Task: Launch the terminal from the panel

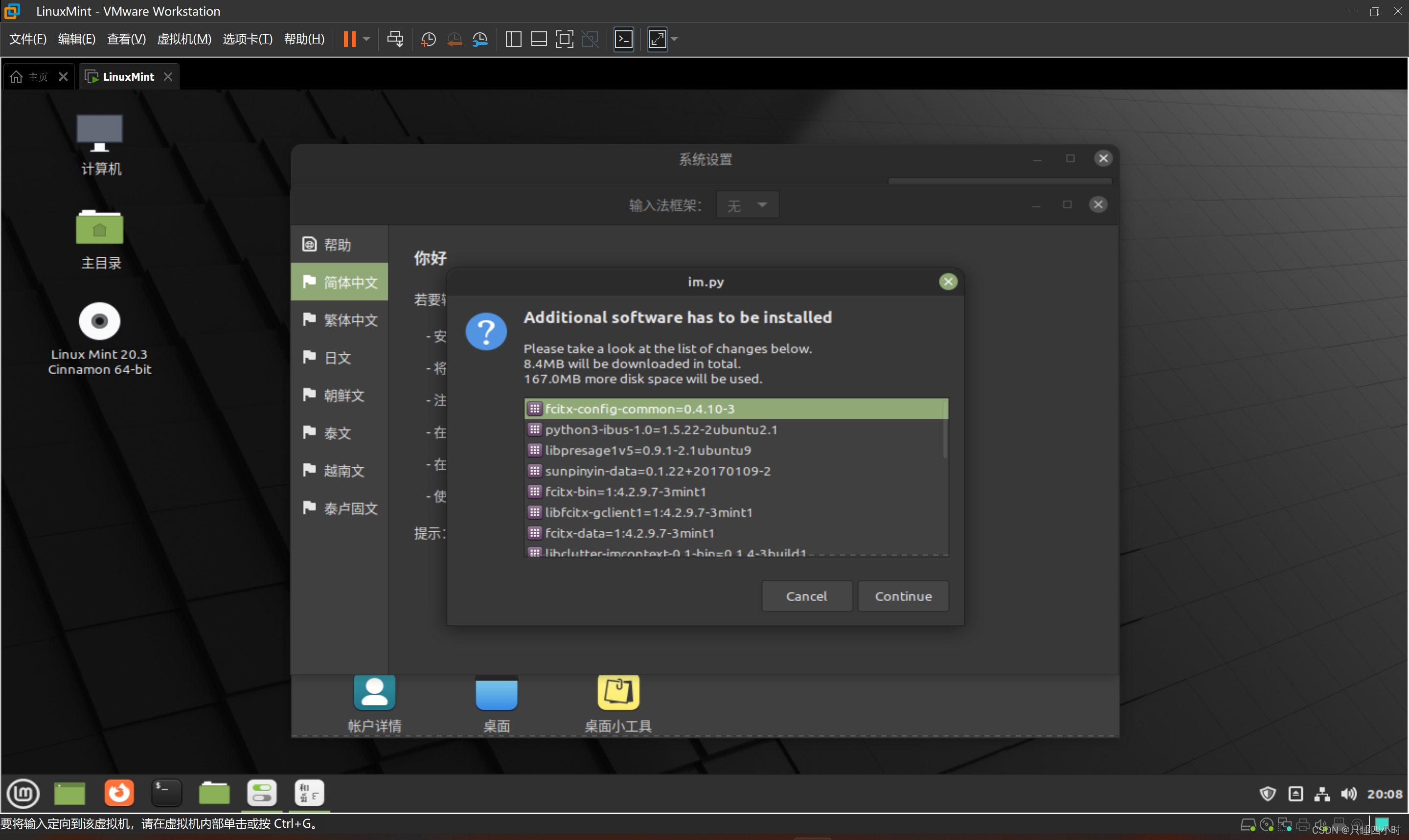Action: 167,793
